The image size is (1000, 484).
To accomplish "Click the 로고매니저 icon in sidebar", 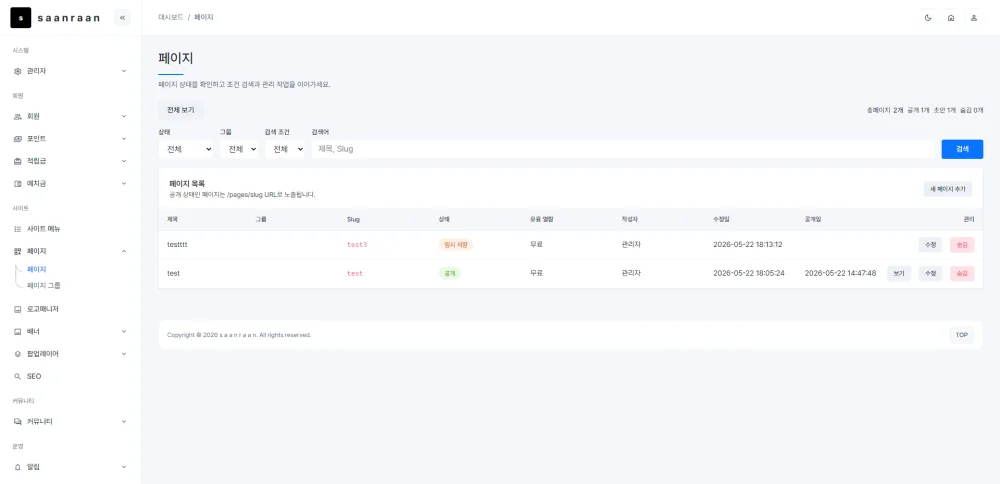I will point(18,309).
